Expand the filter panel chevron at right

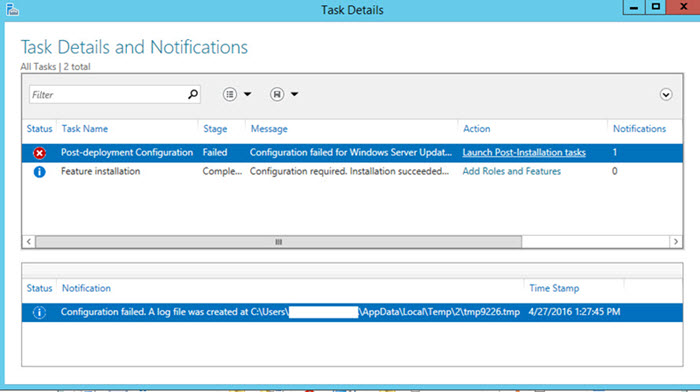tap(666, 95)
